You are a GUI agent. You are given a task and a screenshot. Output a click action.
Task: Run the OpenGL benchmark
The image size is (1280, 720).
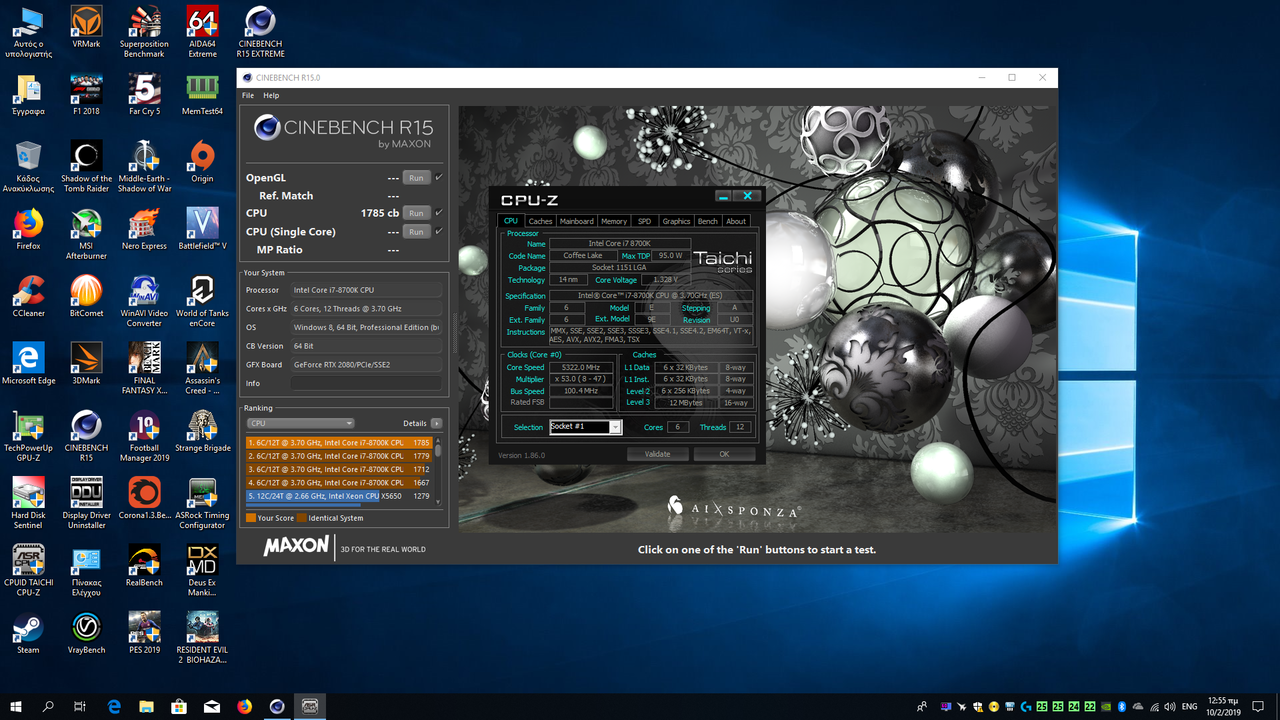416,178
